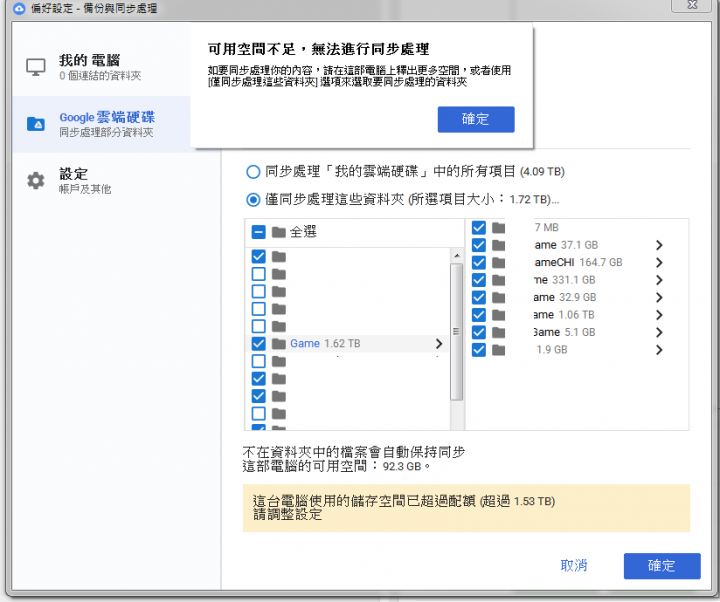Click the folder icon in the 37.1 GB row
The image size is (720, 602).
pyautogui.click(x=498, y=245)
